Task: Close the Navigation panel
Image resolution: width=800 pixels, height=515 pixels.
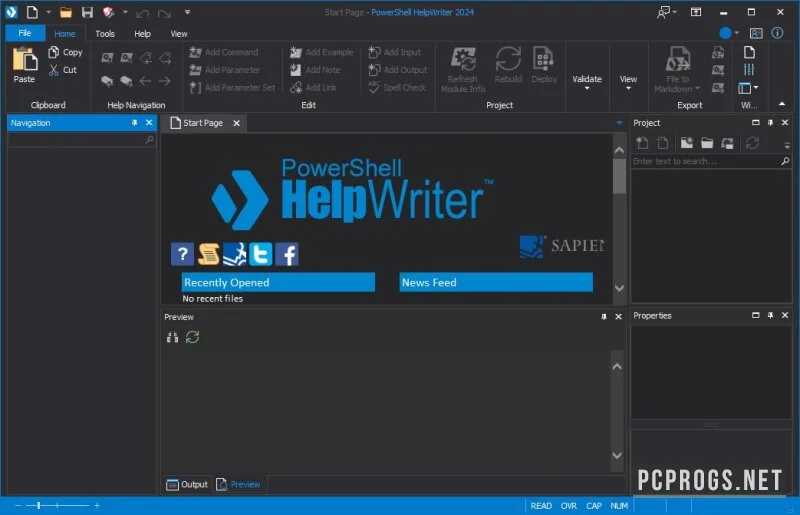Action: (149, 122)
